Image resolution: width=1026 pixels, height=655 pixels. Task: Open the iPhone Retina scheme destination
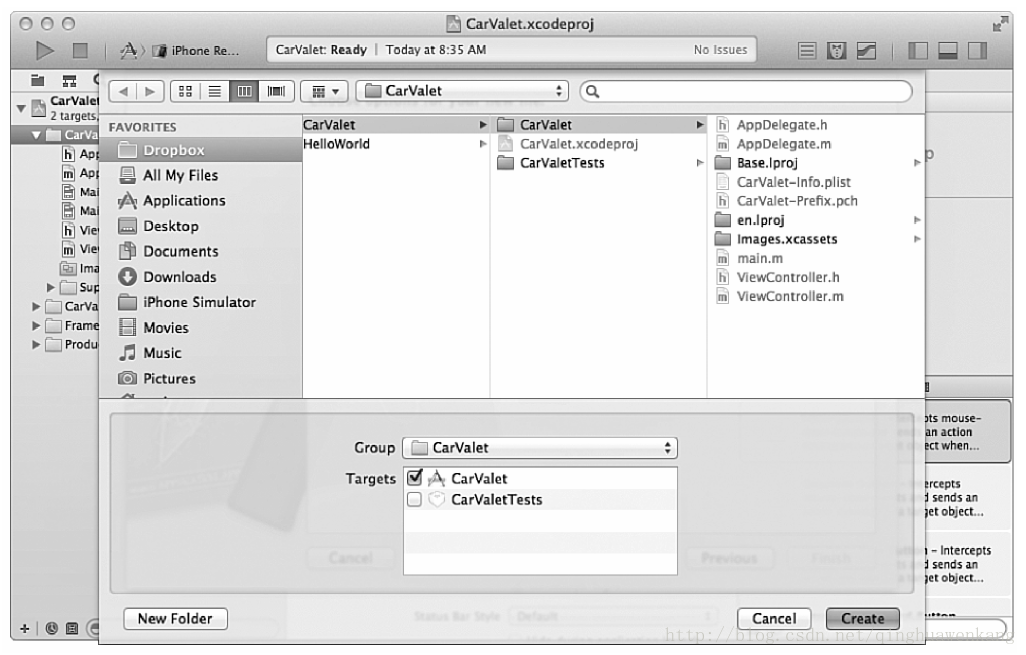tap(198, 50)
